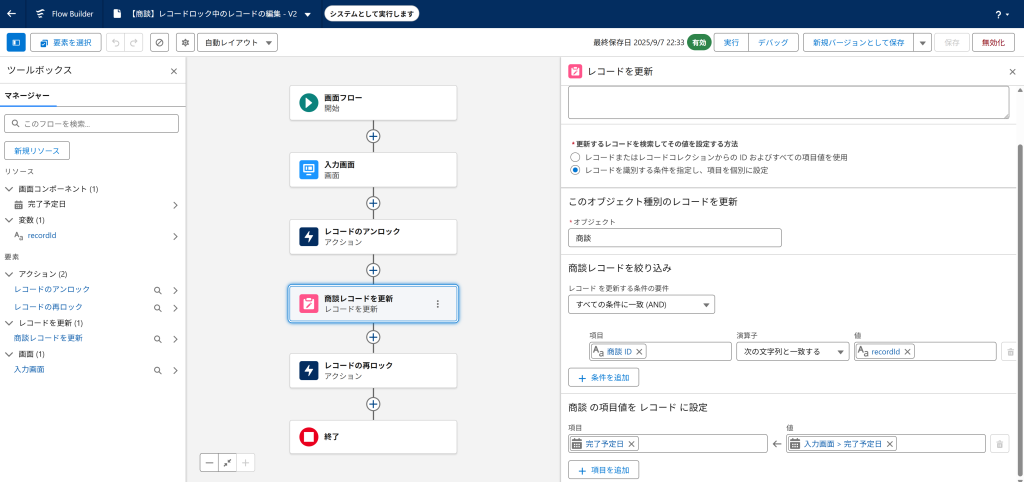Image resolution: width=1024 pixels, height=482 pixels.
Task: Click the fit-to-view canvas icon
Action: [227, 462]
